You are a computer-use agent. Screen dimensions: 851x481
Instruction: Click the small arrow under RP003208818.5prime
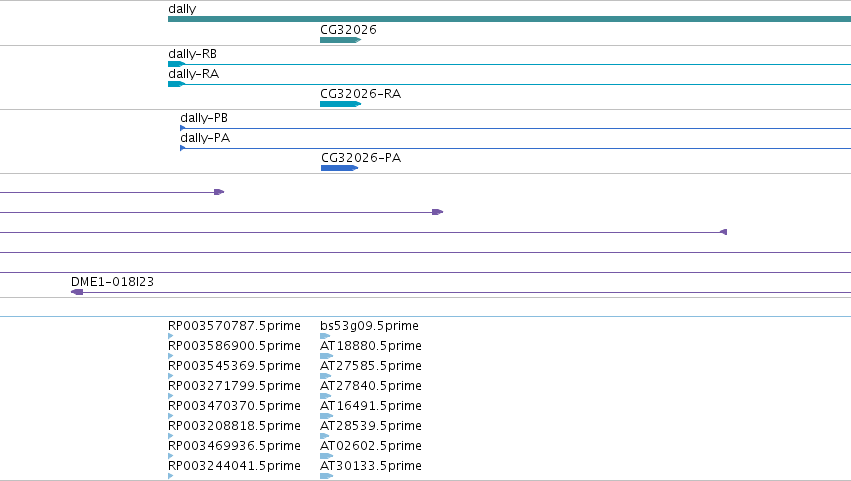point(170,436)
